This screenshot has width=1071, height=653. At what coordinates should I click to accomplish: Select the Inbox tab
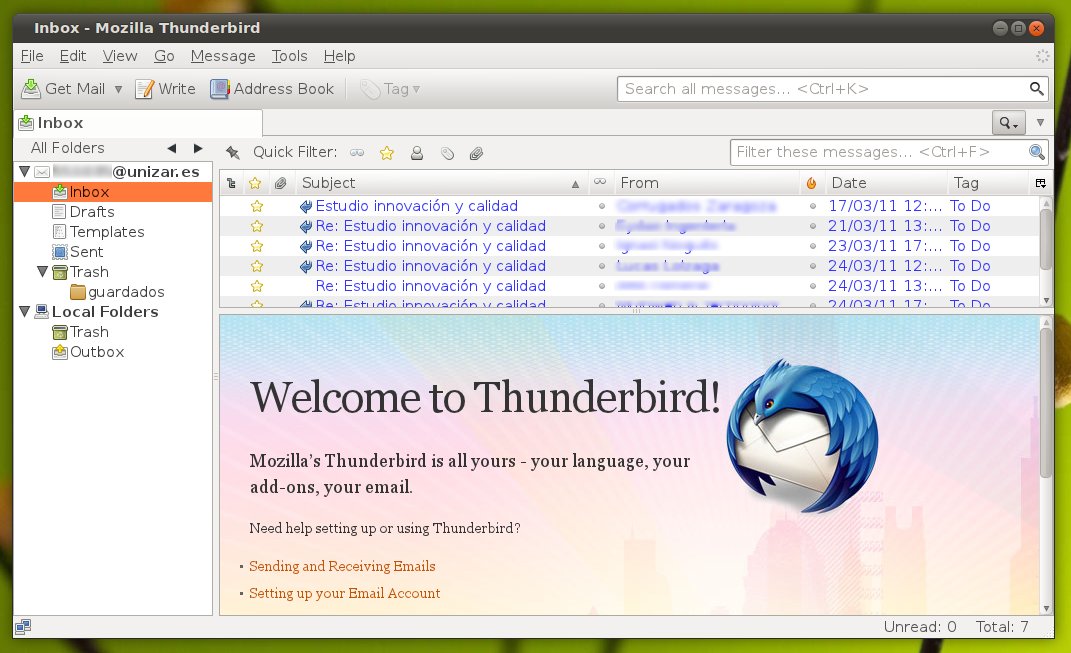pos(138,123)
